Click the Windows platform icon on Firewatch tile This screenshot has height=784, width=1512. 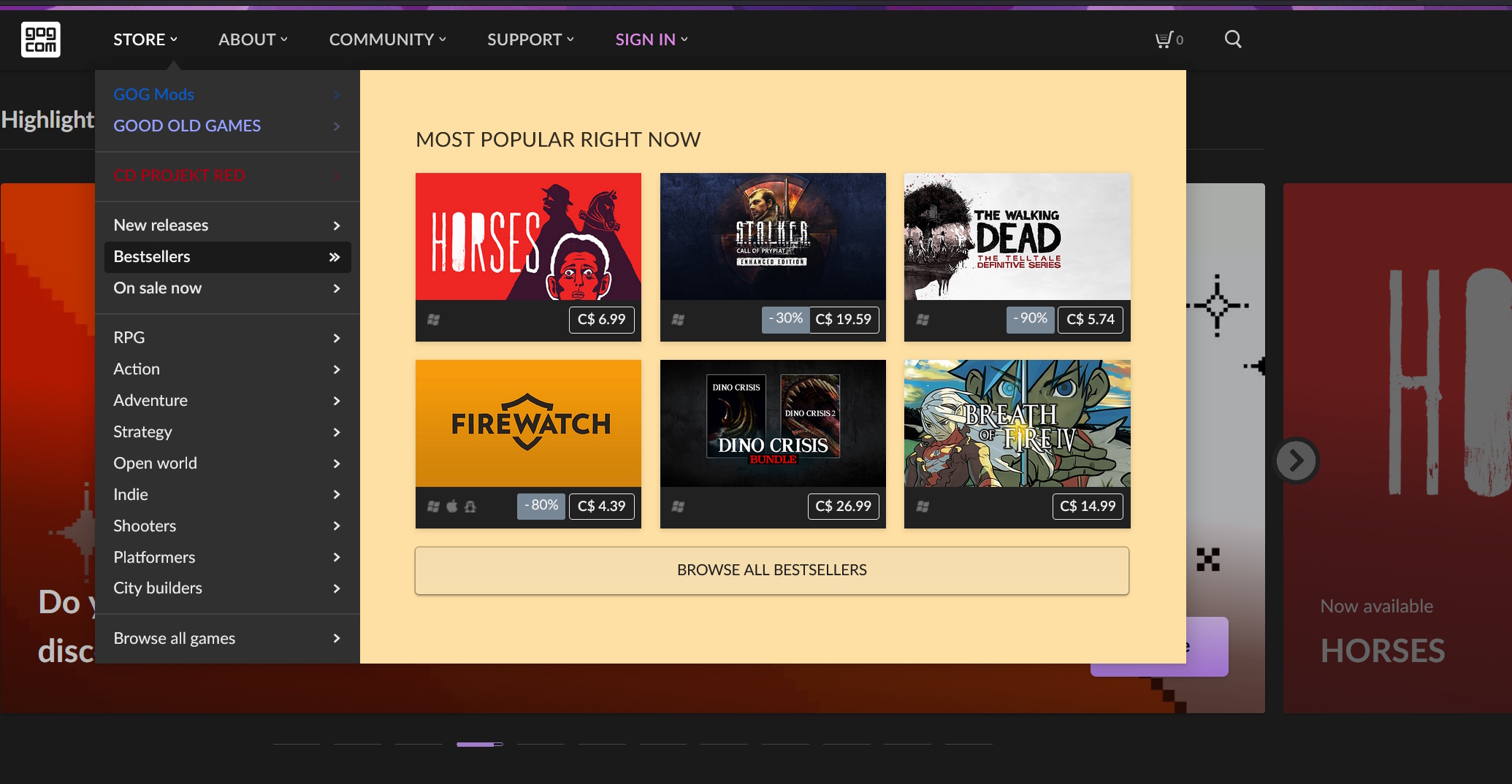432,505
